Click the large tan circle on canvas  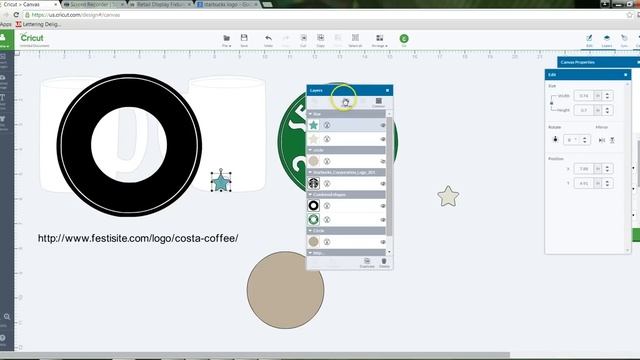coord(285,290)
